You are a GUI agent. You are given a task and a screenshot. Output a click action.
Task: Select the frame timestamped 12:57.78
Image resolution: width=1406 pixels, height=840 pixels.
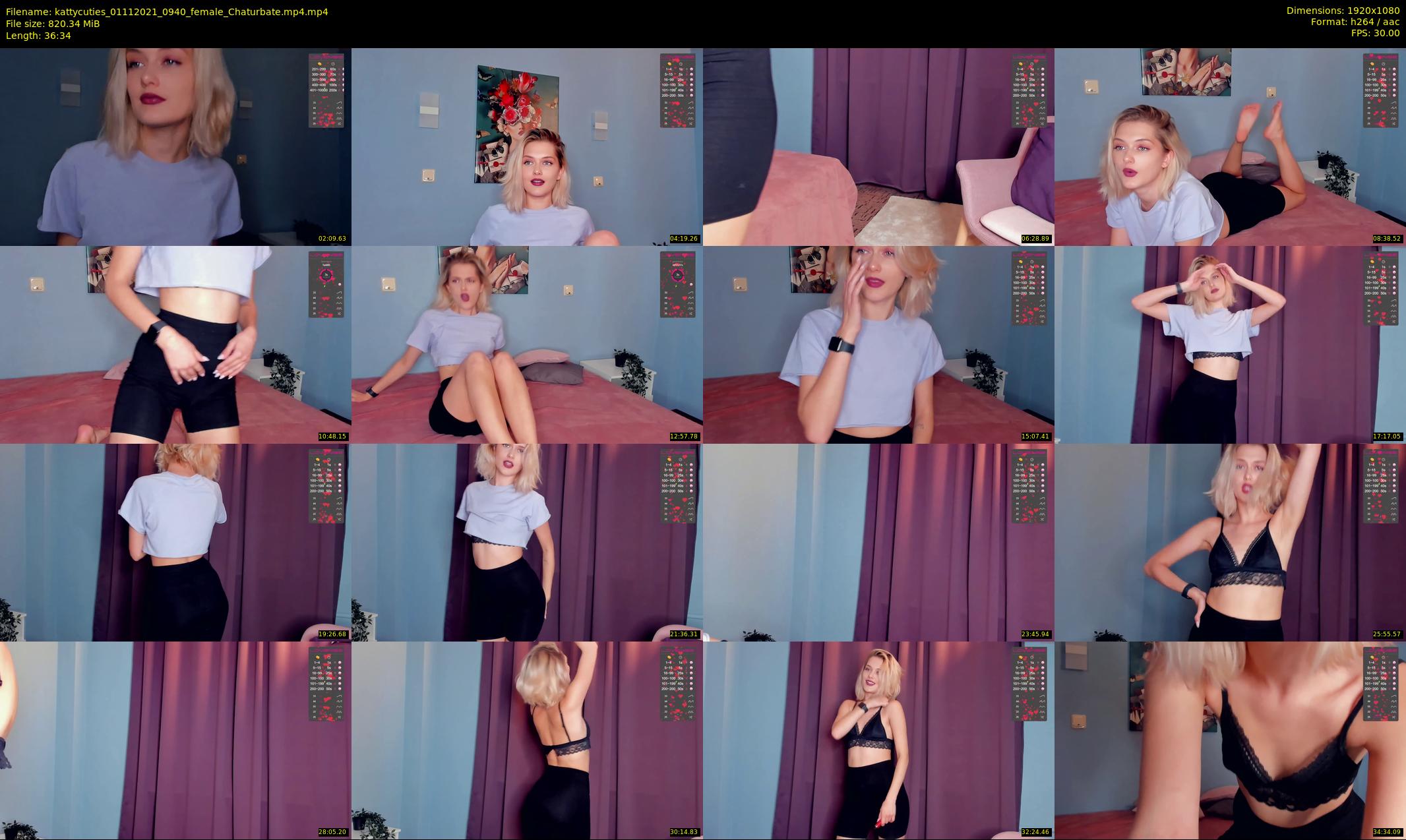point(527,344)
